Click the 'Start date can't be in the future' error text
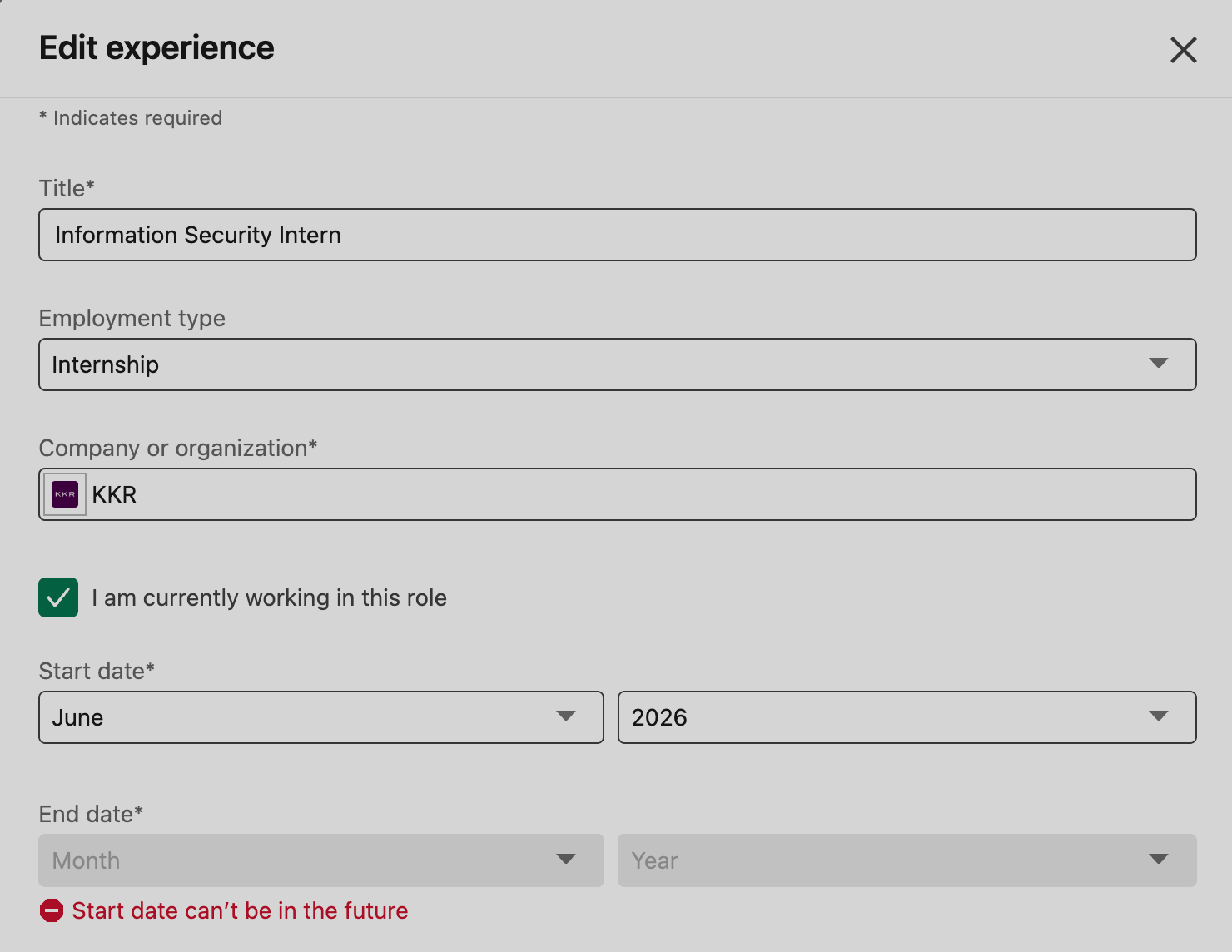 240,910
